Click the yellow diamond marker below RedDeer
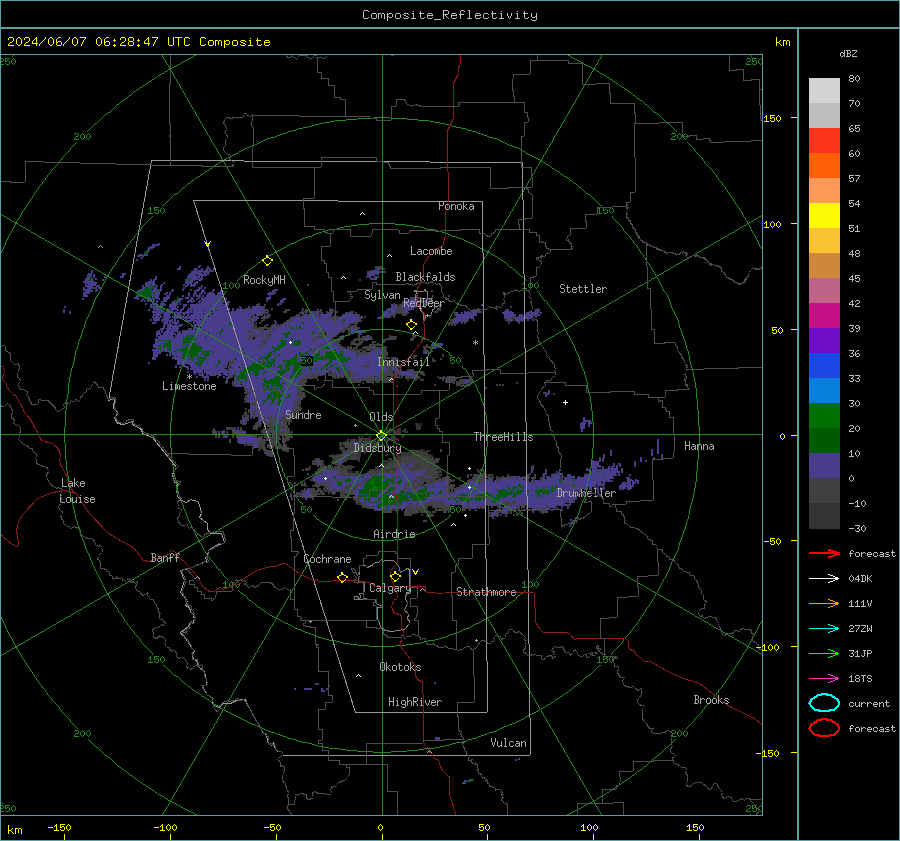This screenshot has width=900, height=841. (411, 325)
